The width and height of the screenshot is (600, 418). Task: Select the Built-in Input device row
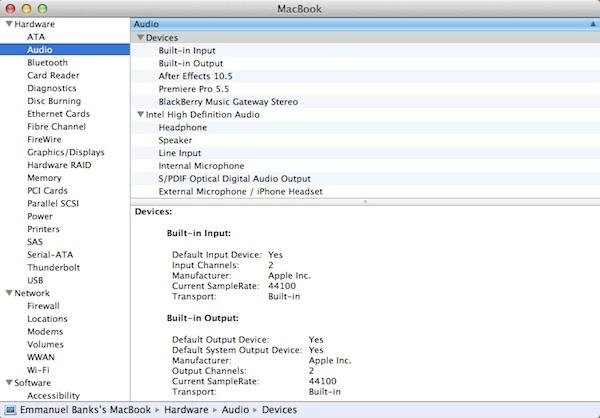point(365,51)
